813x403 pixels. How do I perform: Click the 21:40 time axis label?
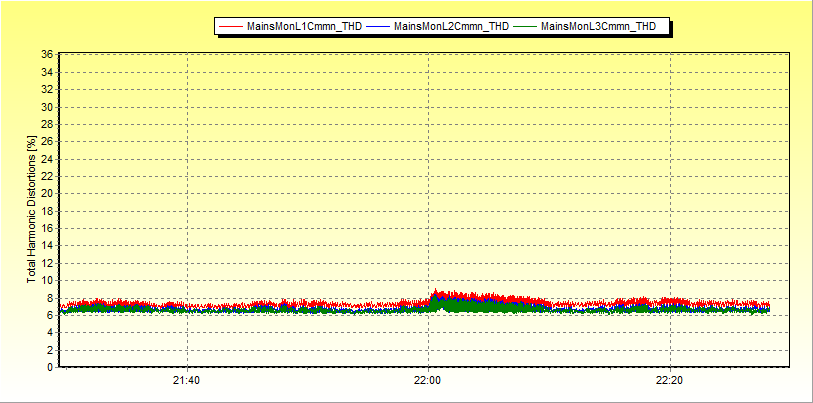coord(187,380)
